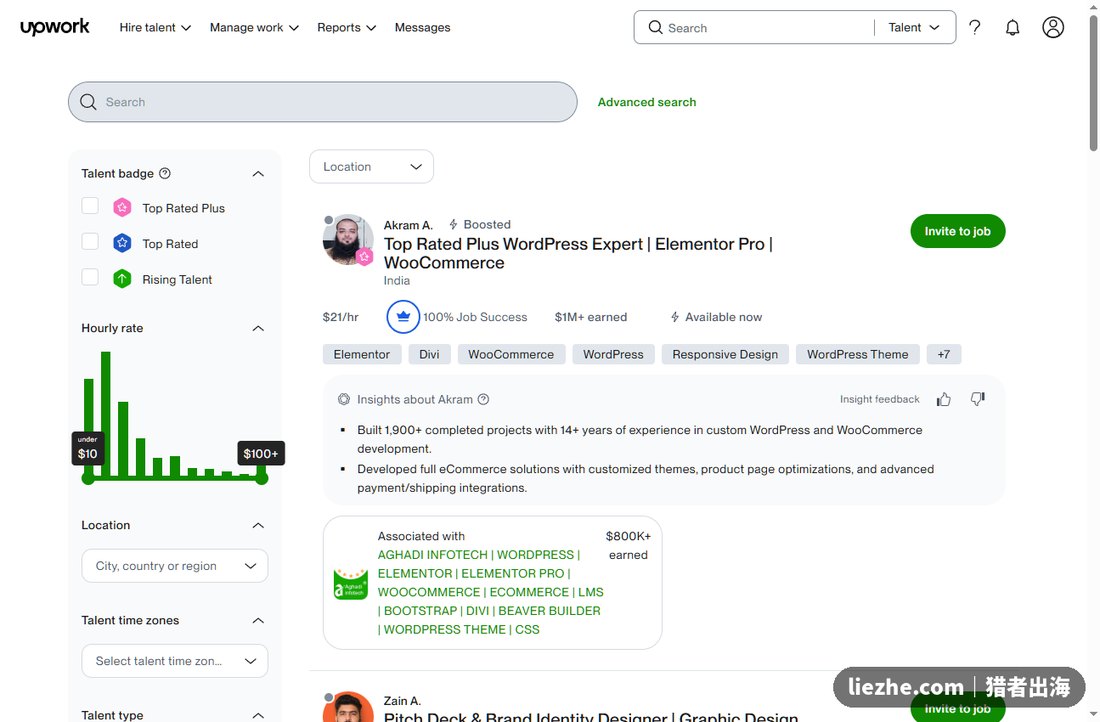Select the Divi skill tag
The height and width of the screenshot is (722, 1100).
[x=429, y=354]
